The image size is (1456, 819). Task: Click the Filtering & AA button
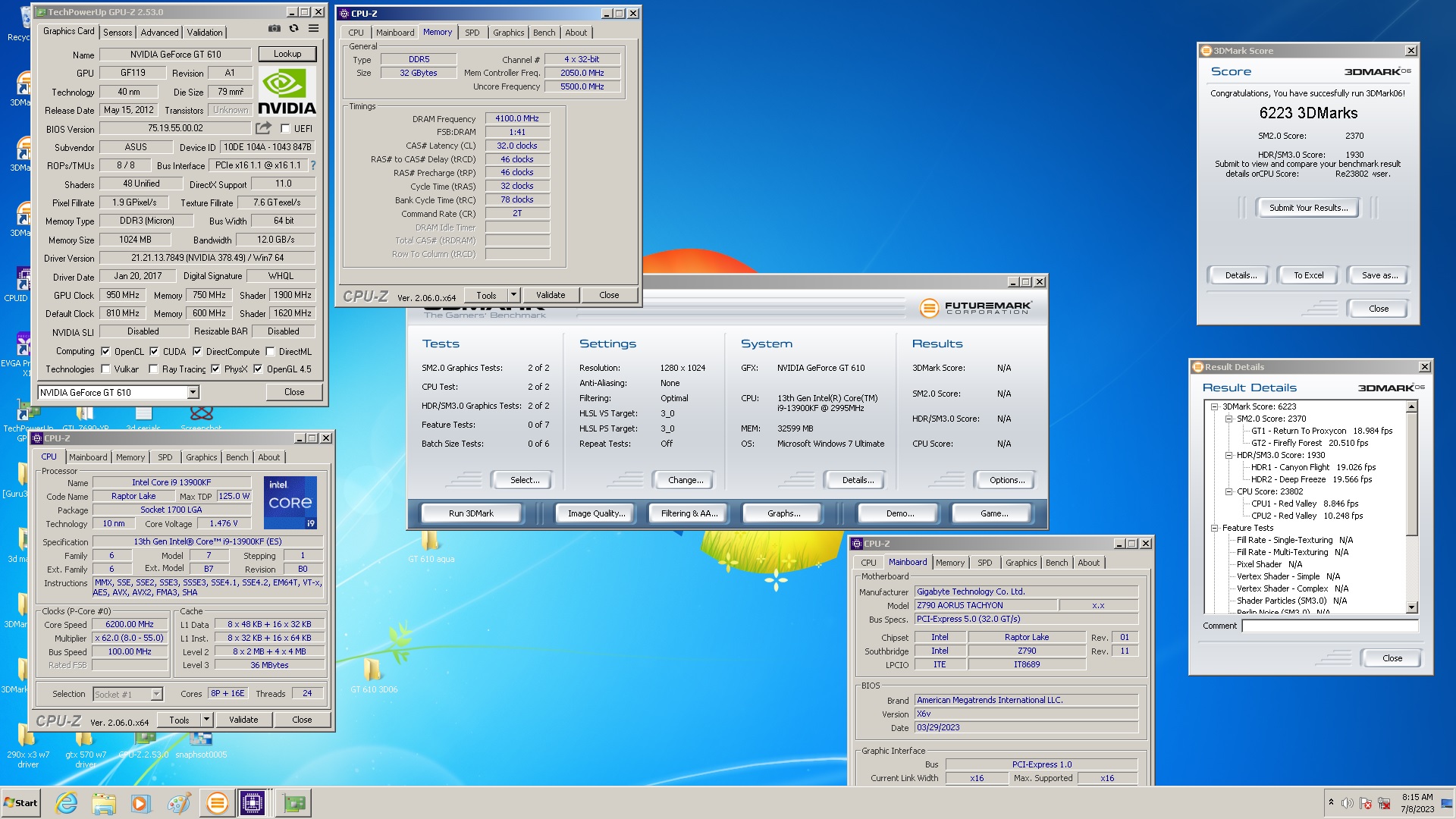point(689,513)
